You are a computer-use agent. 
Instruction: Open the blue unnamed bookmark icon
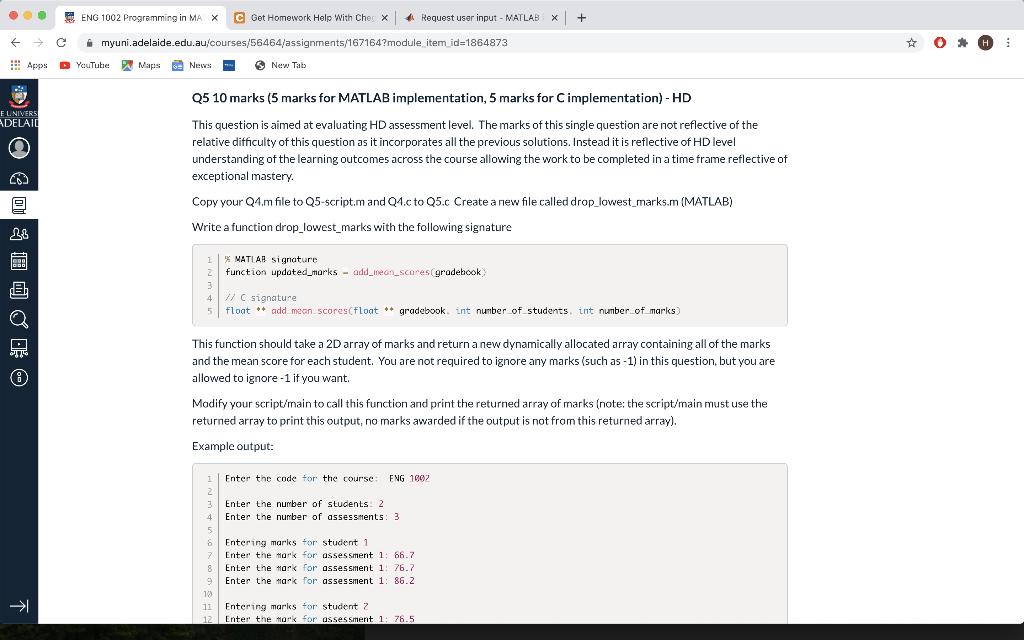(229, 65)
